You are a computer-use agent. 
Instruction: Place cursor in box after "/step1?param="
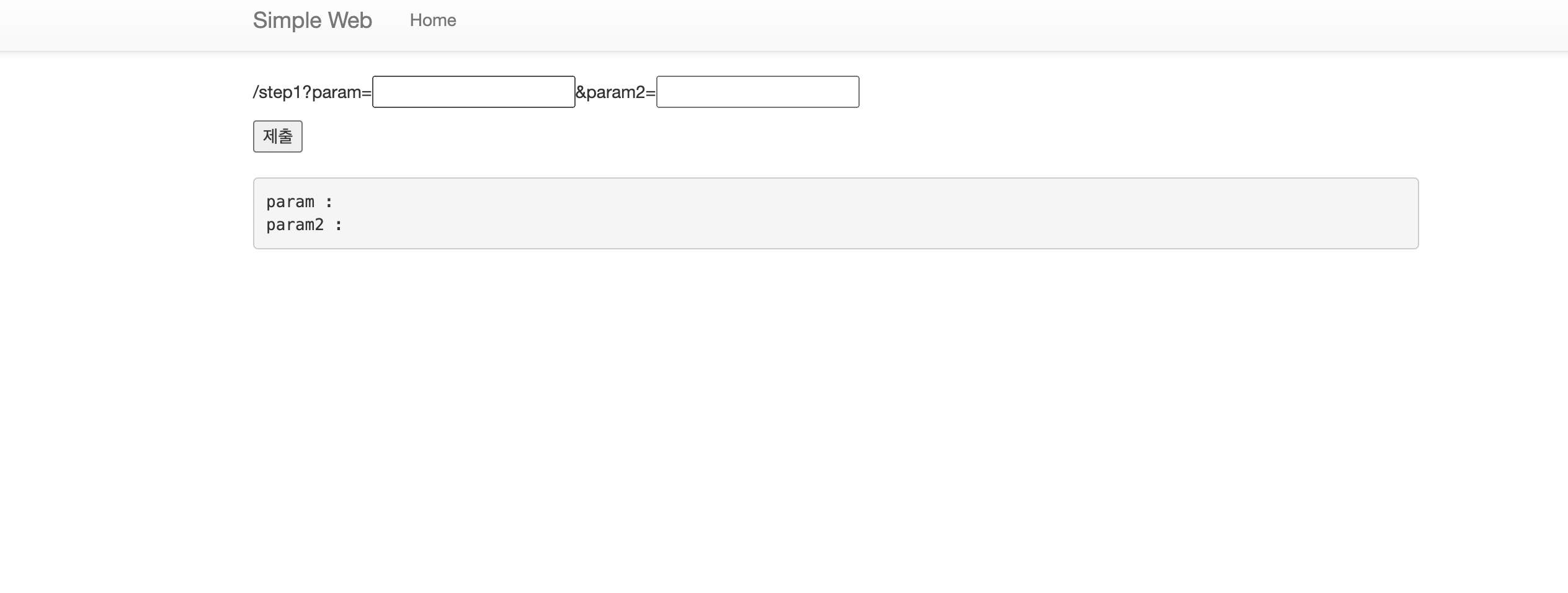point(473,92)
